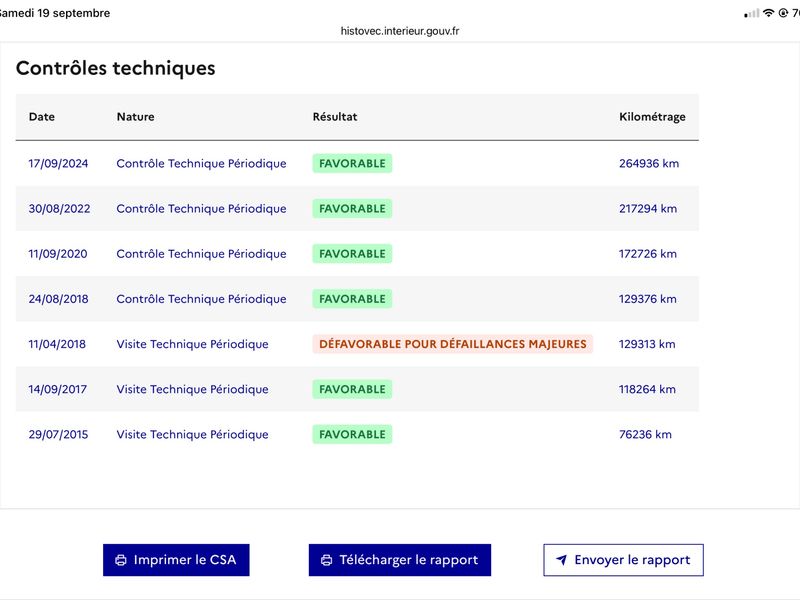Image resolution: width=800 pixels, height=600 pixels.
Task: Tap the orientation lock status icon
Action: [783, 13]
